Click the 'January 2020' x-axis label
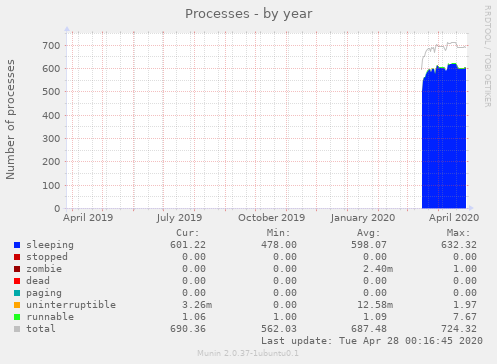 click(x=363, y=218)
